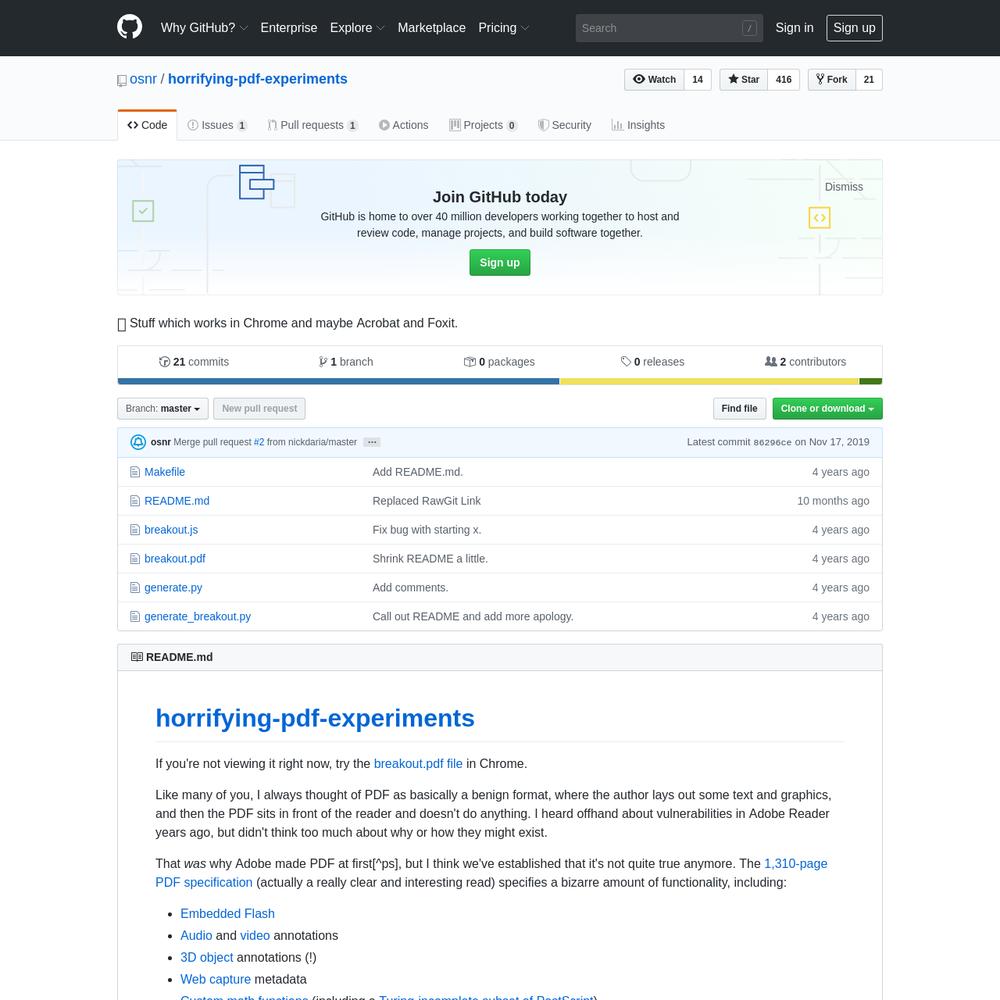The width and height of the screenshot is (1000, 1000).
Task: Switch to the Issues tab
Action: click(x=217, y=125)
